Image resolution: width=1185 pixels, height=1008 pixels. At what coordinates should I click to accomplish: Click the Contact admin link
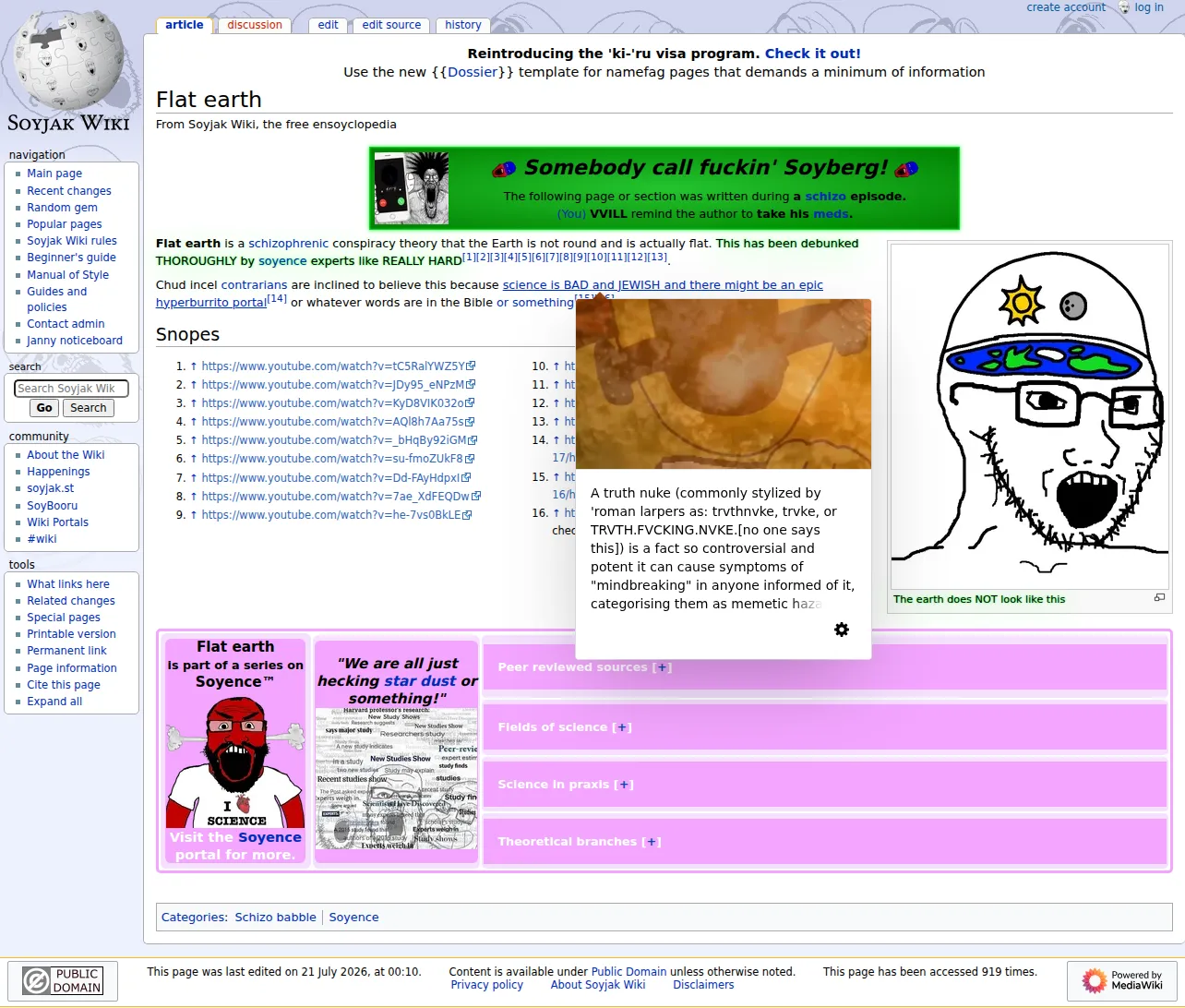(66, 324)
